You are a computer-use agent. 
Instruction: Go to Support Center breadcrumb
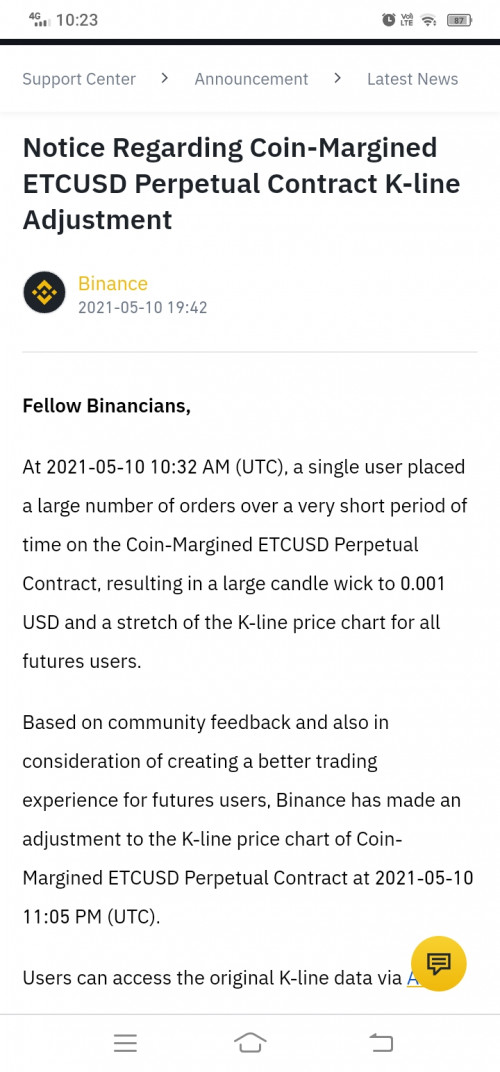(x=79, y=79)
